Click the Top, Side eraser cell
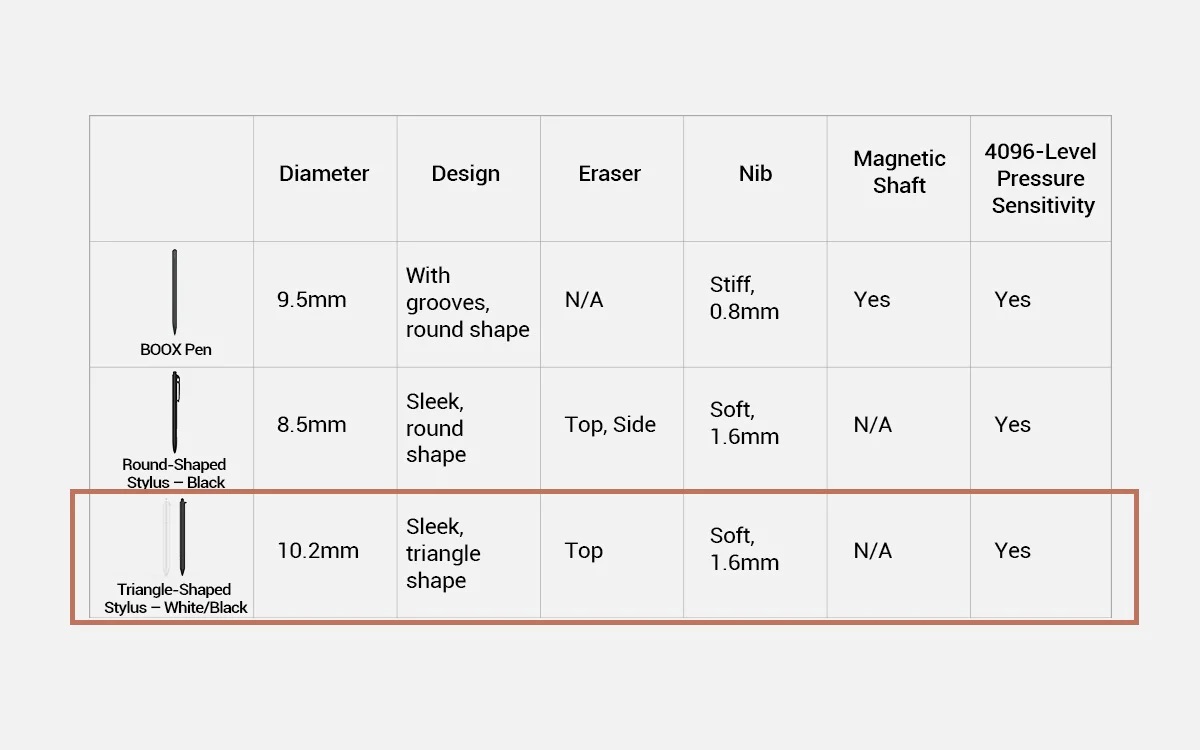1200x750 pixels. pos(610,424)
